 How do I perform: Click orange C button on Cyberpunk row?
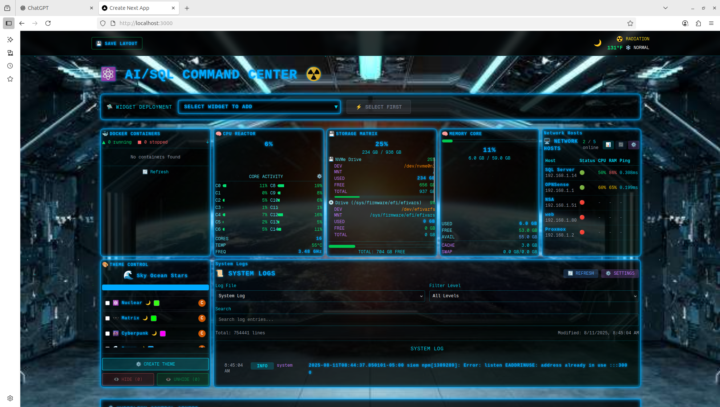tap(202, 334)
